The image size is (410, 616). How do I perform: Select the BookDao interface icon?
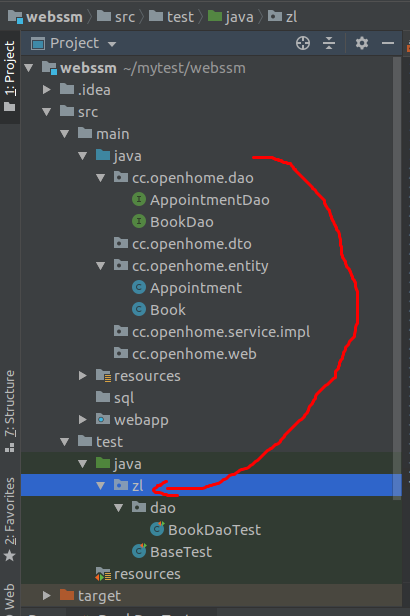139,222
